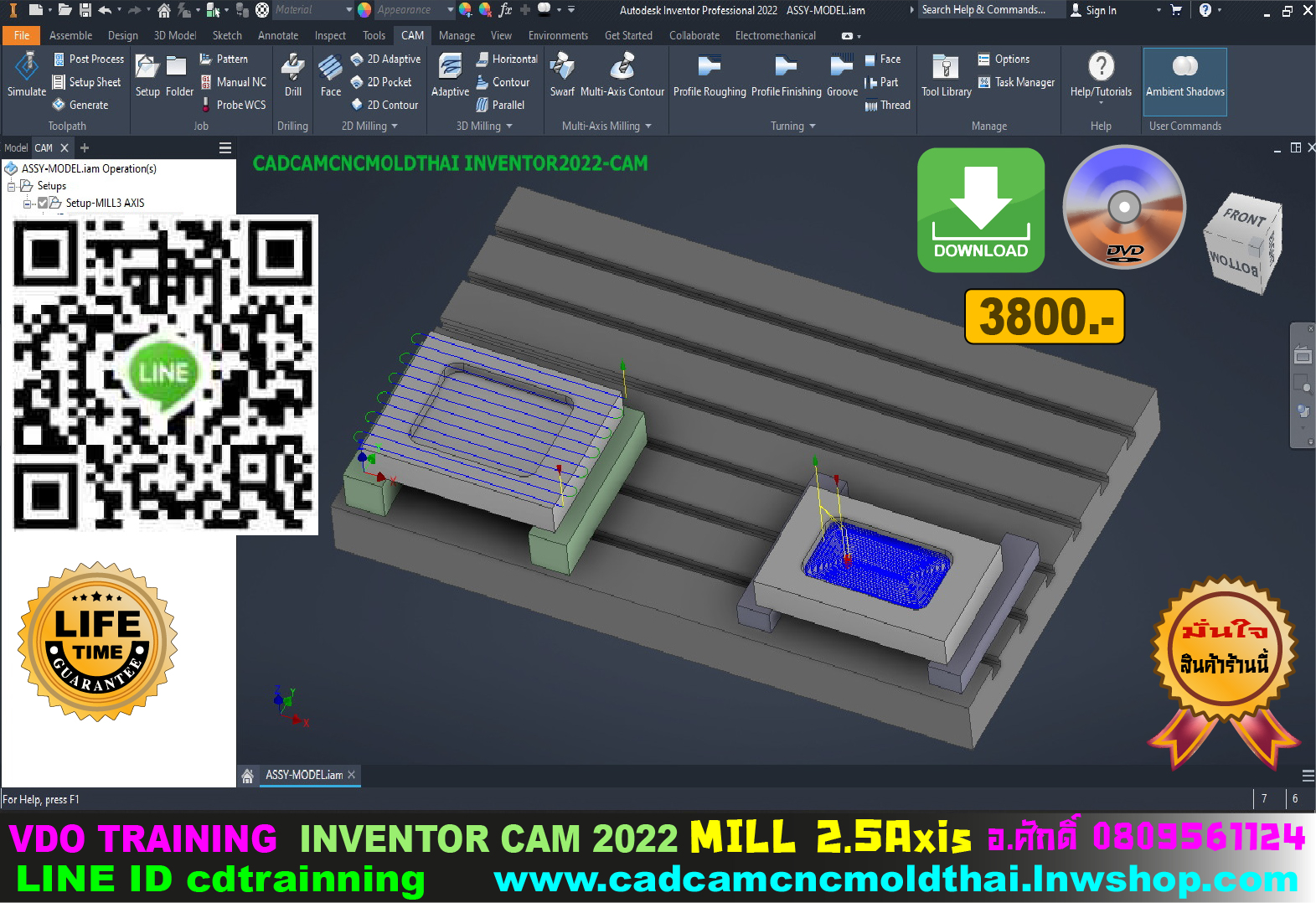Open the Material dropdown list
This screenshot has width=1316, height=903.
pyautogui.click(x=348, y=10)
